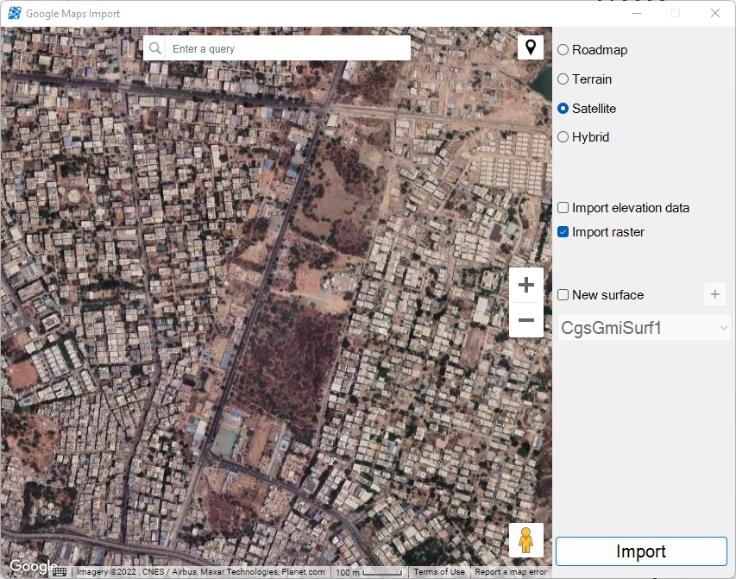Image resolution: width=736 pixels, height=579 pixels.
Task: Zoom out with the minus button
Action: coord(526,321)
